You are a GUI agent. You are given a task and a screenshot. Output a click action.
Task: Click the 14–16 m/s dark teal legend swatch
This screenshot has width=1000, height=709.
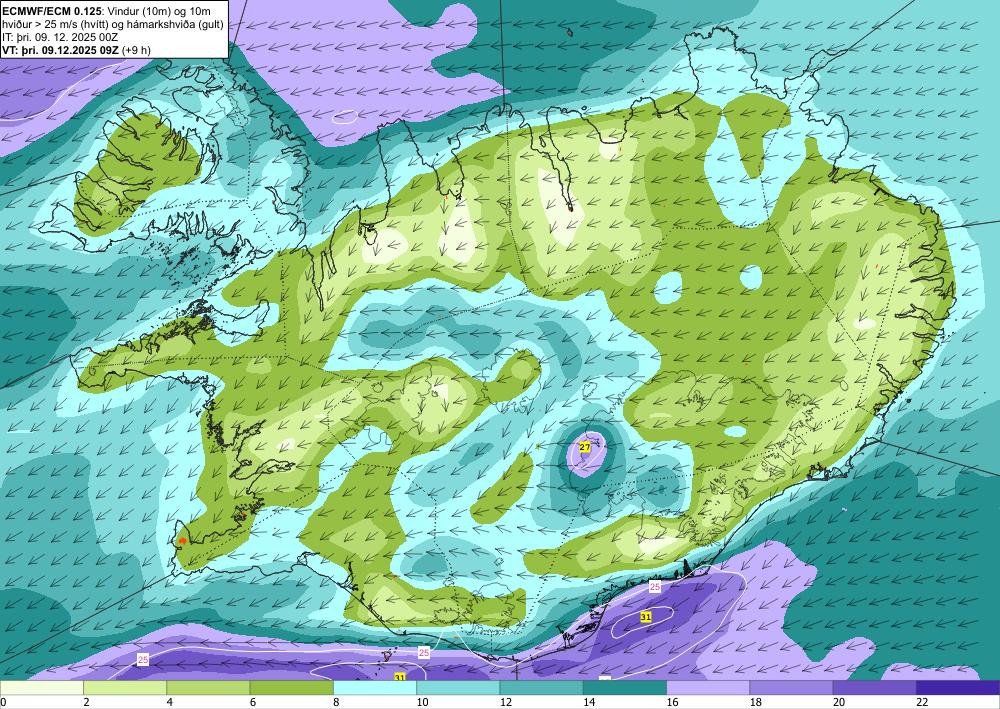click(625, 688)
